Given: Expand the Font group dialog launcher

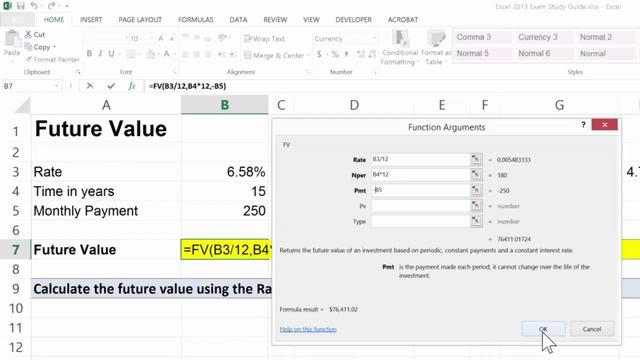Looking at the screenshot, I should (x=173, y=72).
